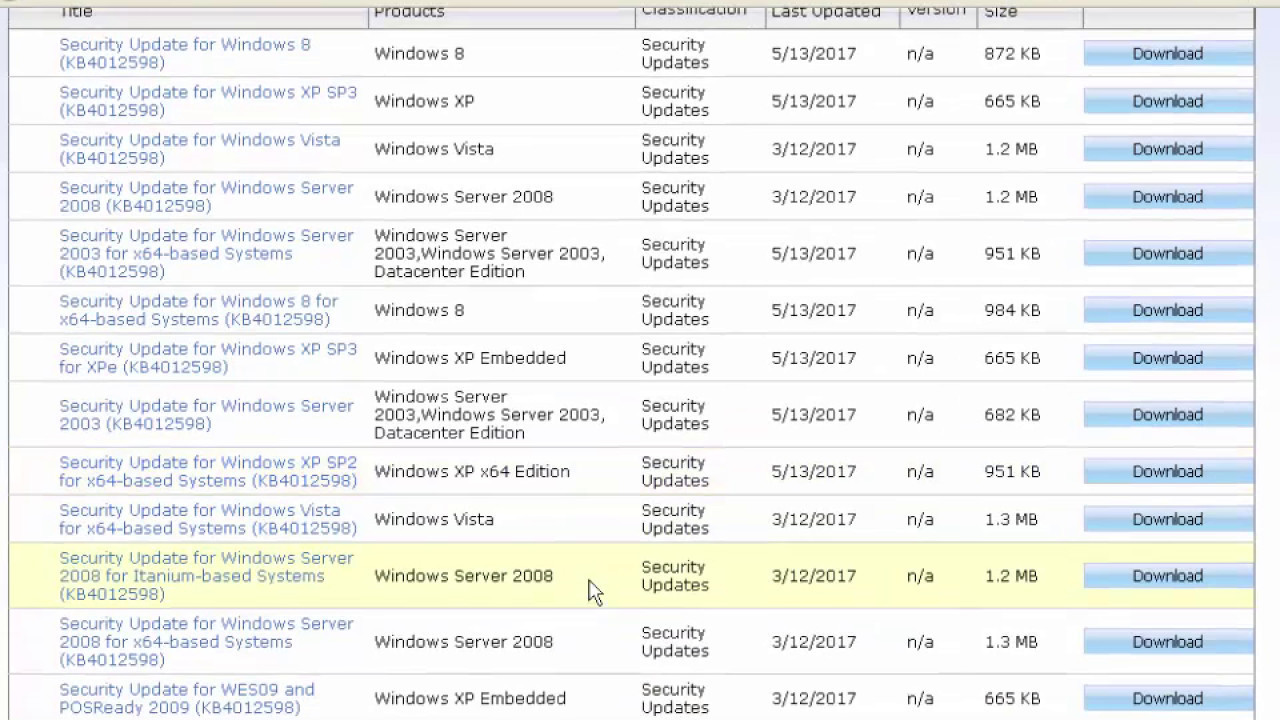Download the Windows Server 2008 (KB4012598) 3/12/2017 non-Itanium 1.2 MB update
Screen dimensions: 1280x720
pyautogui.click(x=1168, y=197)
